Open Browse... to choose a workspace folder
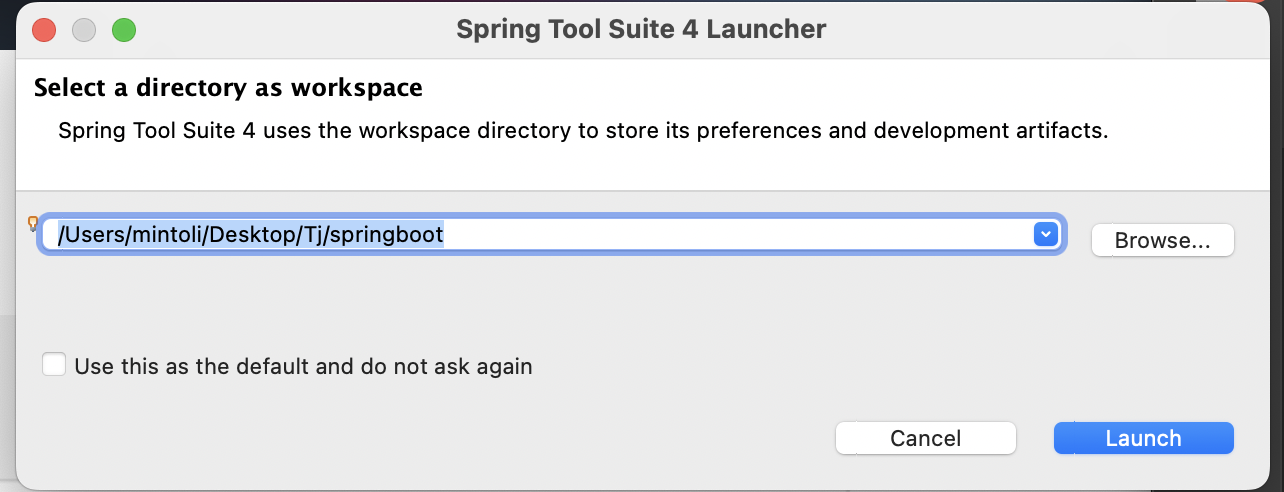Image resolution: width=1284 pixels, height=492 pixels. 1162,240
